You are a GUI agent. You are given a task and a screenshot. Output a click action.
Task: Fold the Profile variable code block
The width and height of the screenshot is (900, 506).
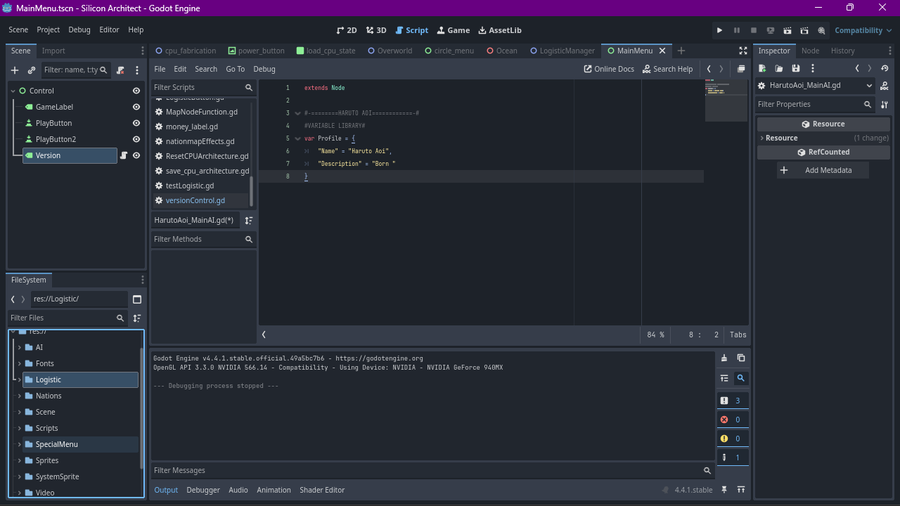tap(297, 138)
